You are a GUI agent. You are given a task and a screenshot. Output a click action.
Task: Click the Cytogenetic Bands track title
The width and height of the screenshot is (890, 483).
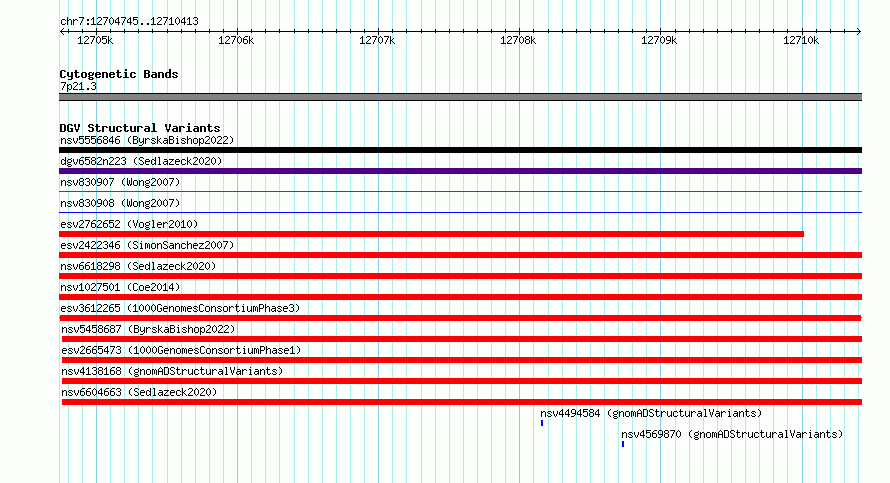click(119, 74)
